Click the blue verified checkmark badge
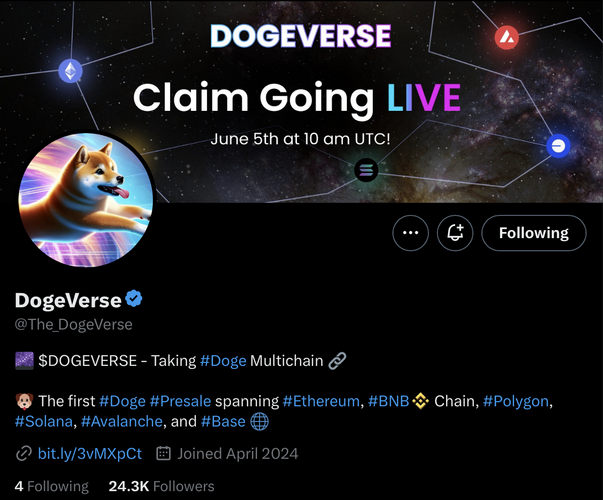The height and width of the screenshot is (500, 603). point(134,299)
